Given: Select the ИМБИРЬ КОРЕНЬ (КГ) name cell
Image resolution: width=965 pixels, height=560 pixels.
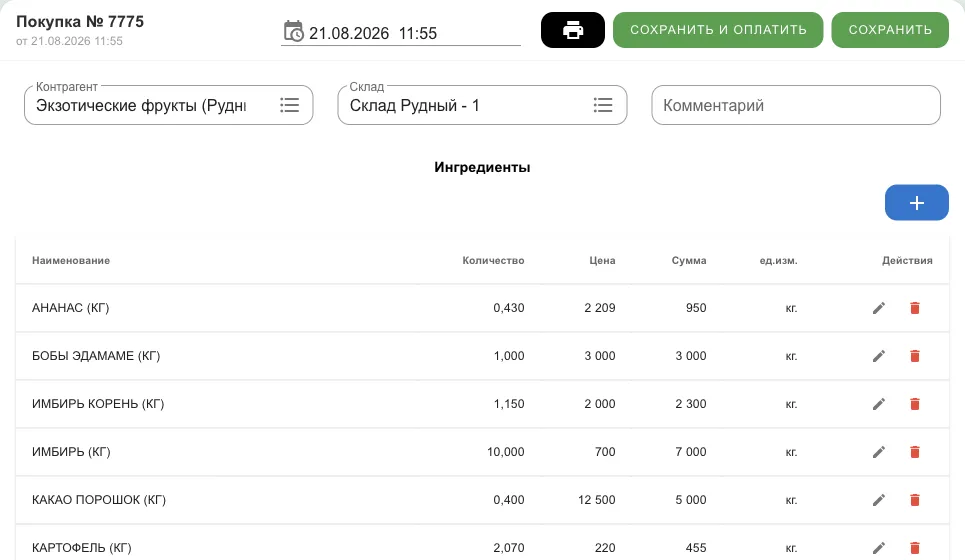Looking at the screenshot, I should (x=98, y=404).
